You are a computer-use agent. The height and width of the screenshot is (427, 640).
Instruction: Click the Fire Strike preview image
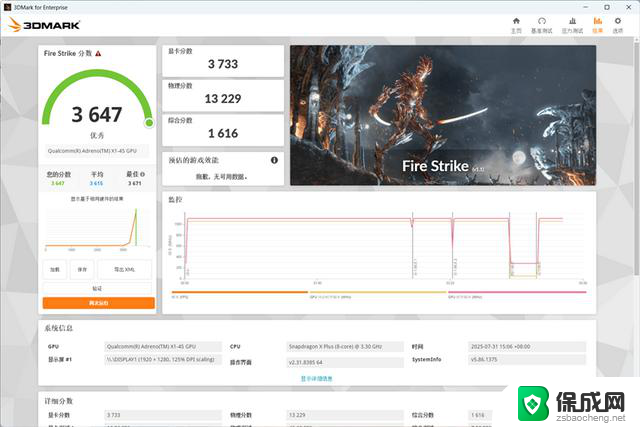pyautogui.click(x=443, y=115)
